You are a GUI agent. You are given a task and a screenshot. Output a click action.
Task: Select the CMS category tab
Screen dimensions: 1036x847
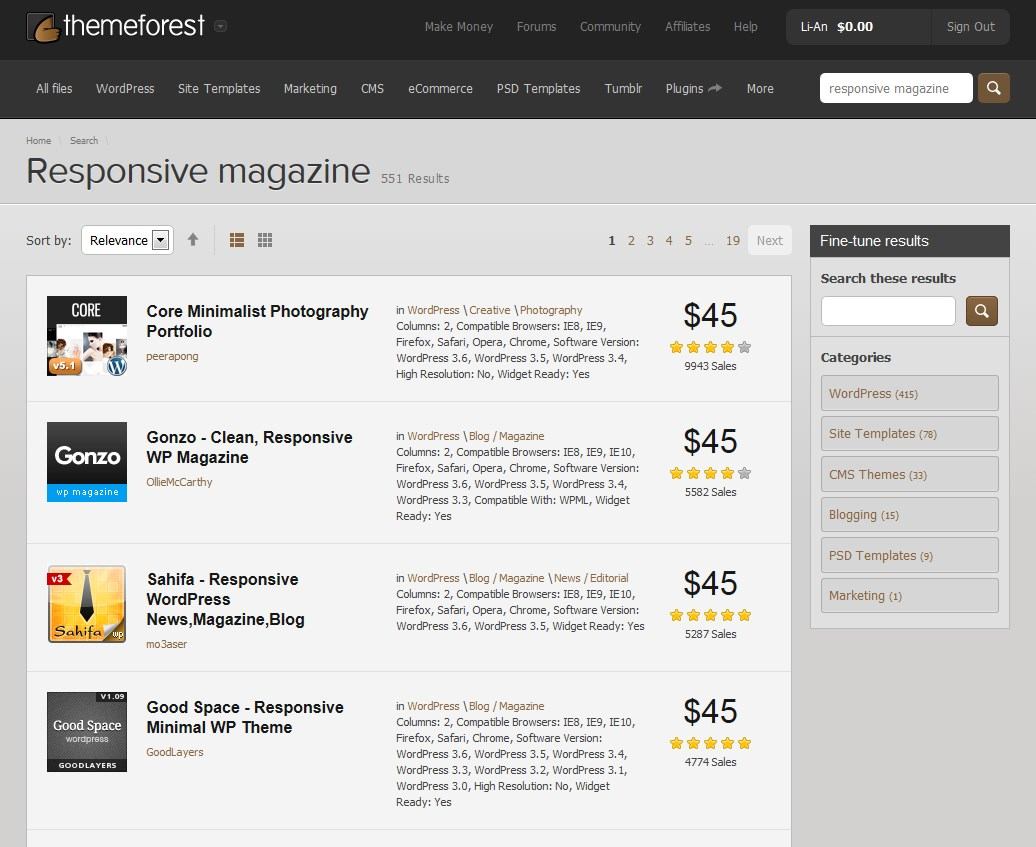tap(372, 89)
